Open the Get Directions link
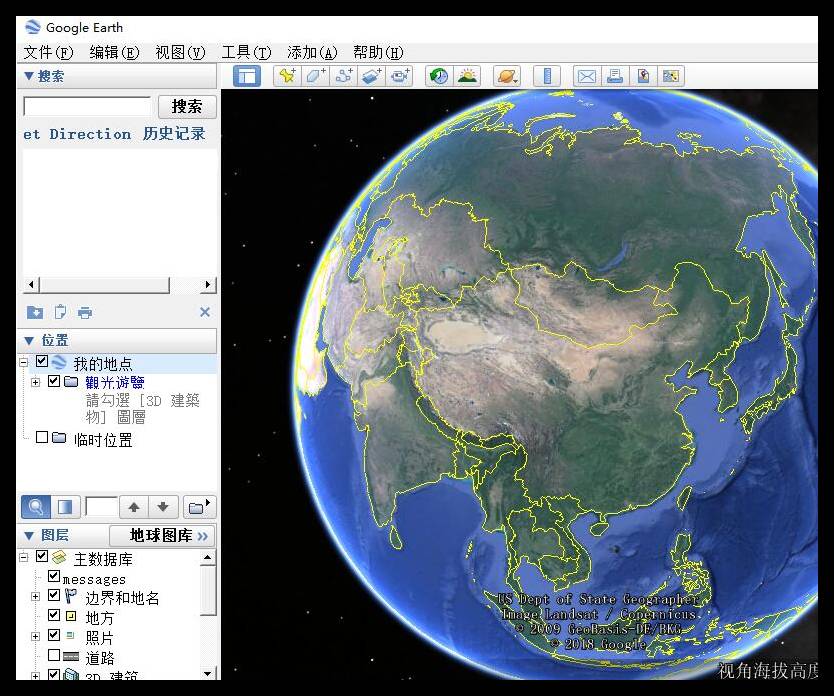 tap(77, 134)
